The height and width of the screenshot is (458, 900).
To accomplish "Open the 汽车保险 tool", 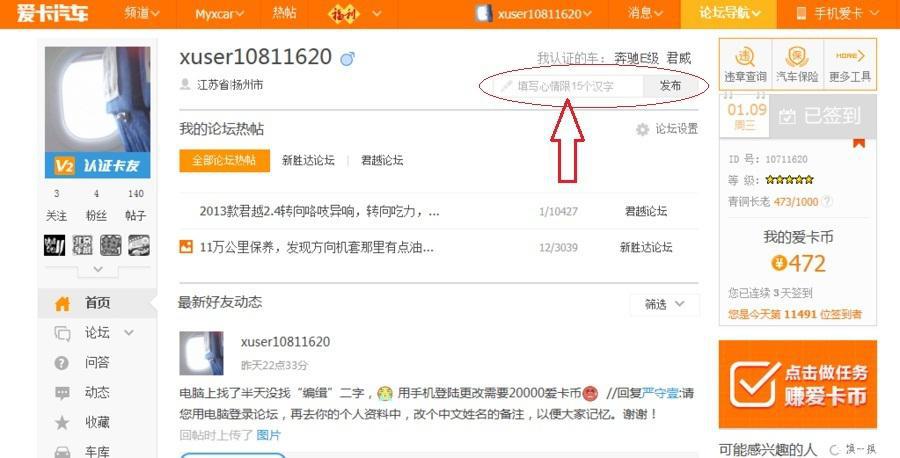I will 797,64.
